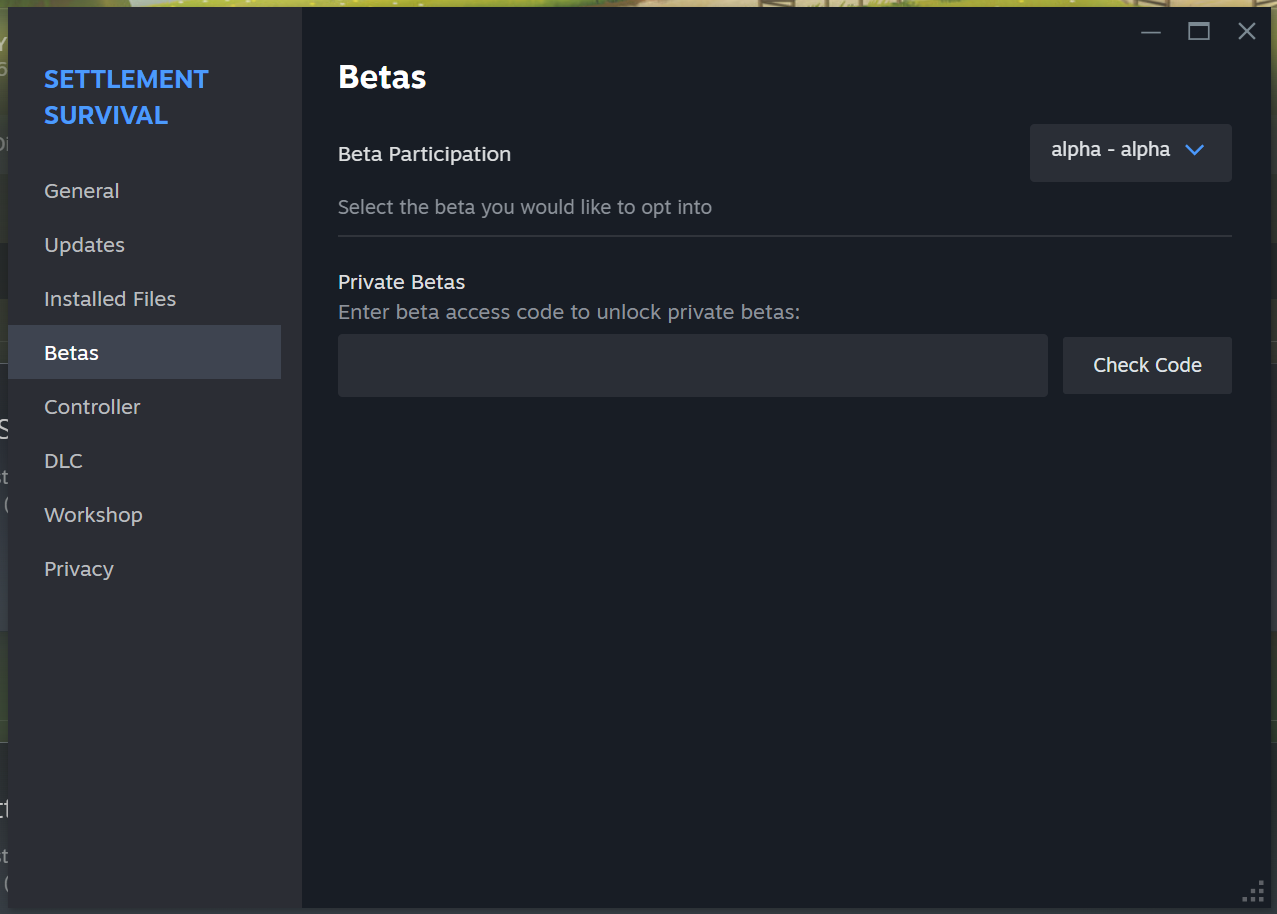The image size is (1277, 914).
Task: Open the Controller settings
Action: click(92, 407)
